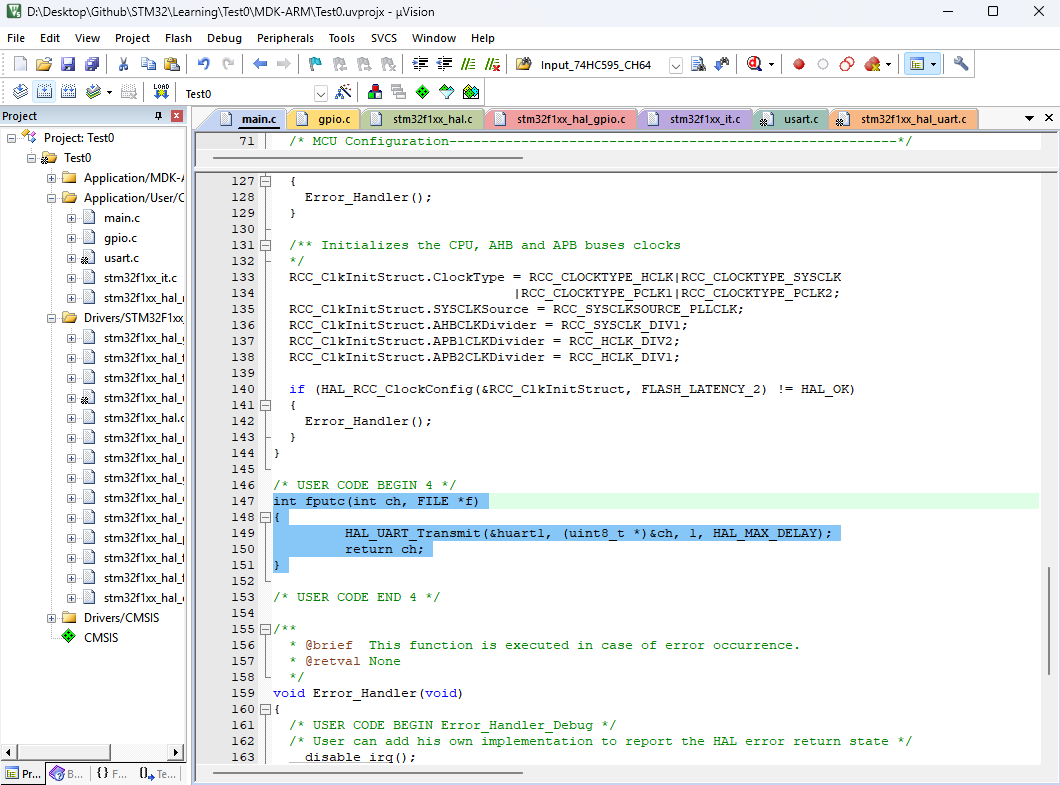The height and width of the screenshot is (785, 1060).
Task: Click the Cut scissors icon
Action: [x=123, y=64]
